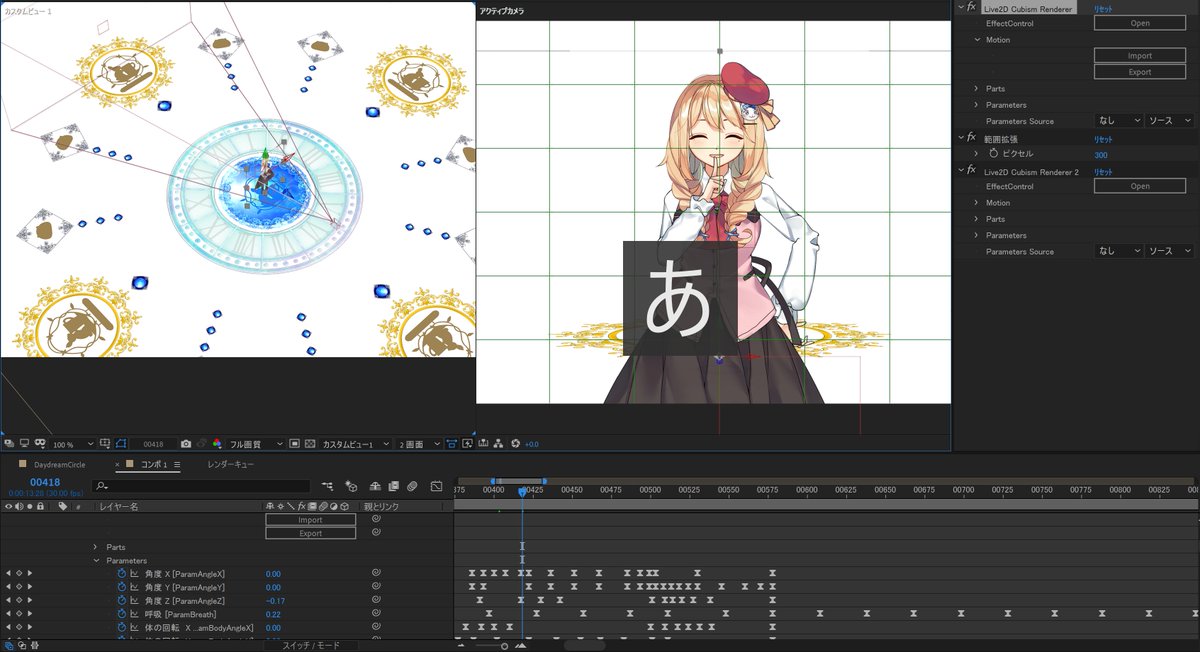Screen dimensions: 1200x652
Task: Click the timeline layer search field
Action: [x=200, y=486]
